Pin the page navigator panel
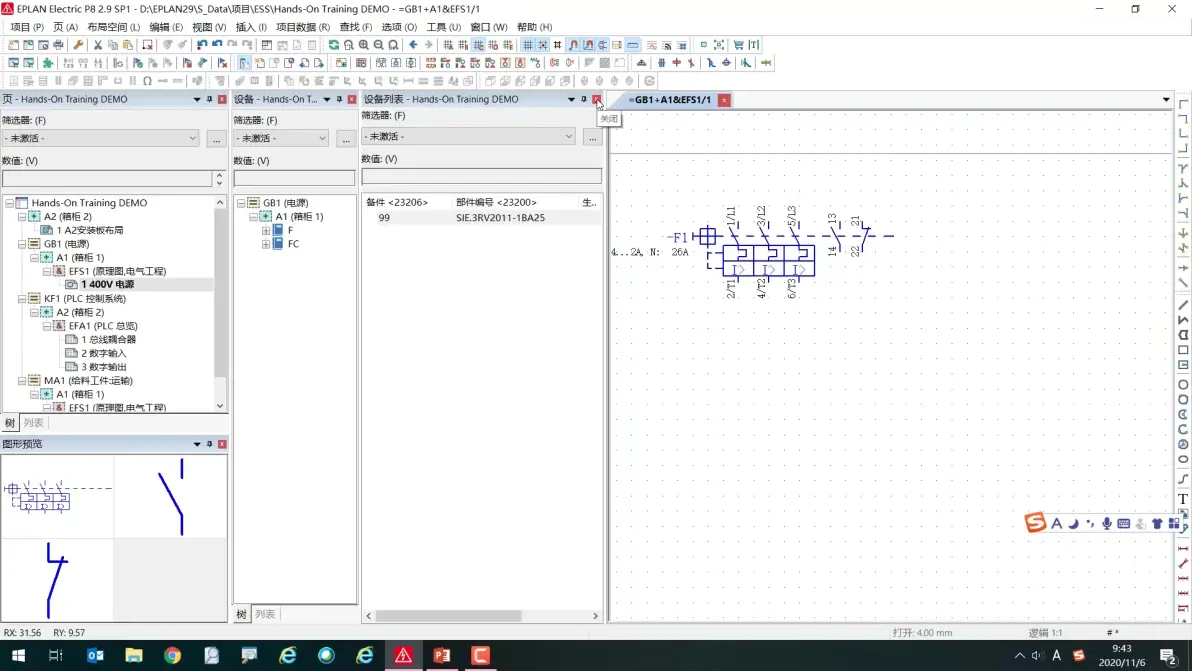Screen dimensions: 1192x671 tap(210, 100)
